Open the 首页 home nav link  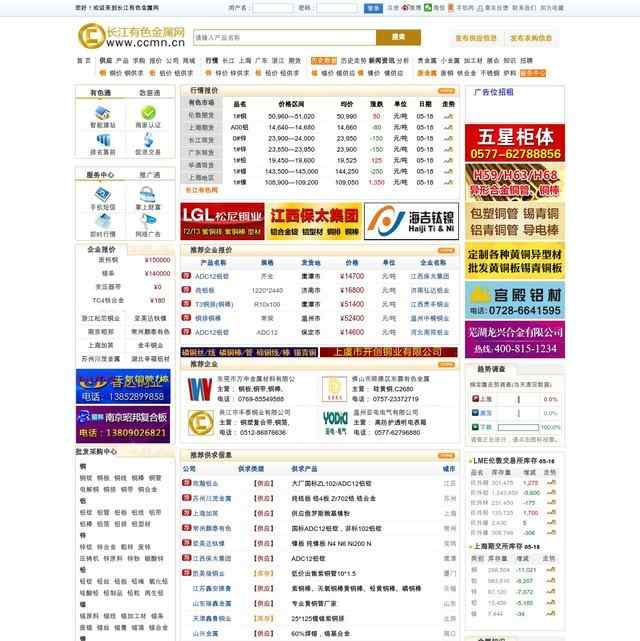[84, 61]
